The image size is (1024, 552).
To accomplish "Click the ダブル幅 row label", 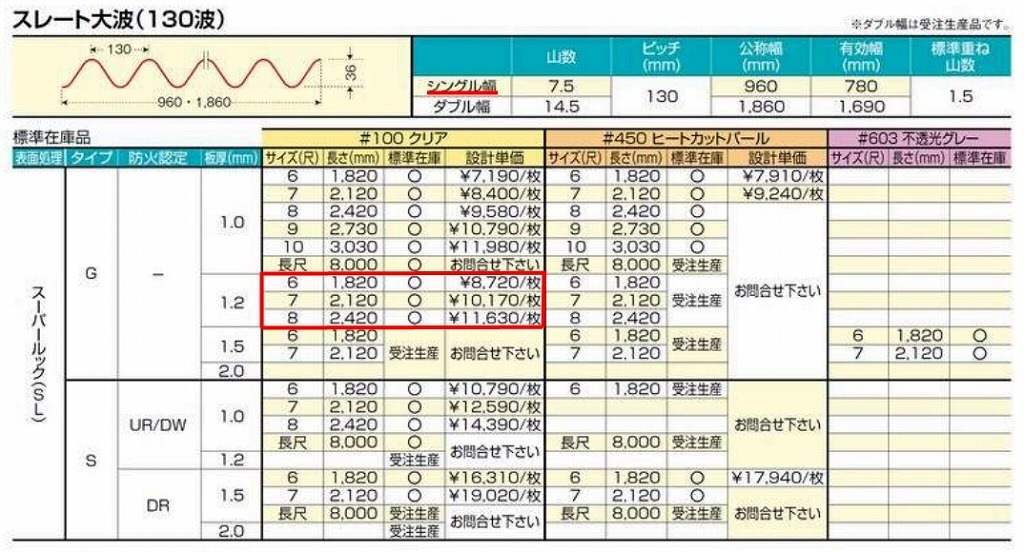I will 461,105.
